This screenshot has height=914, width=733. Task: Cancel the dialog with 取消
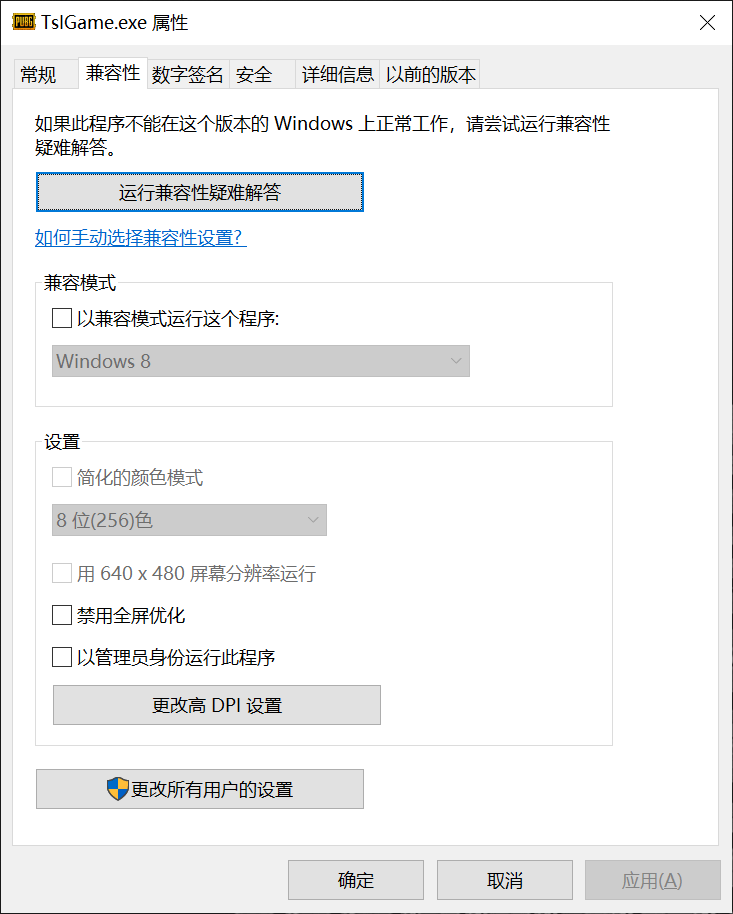pyautogui.click(x=505, y=880)
